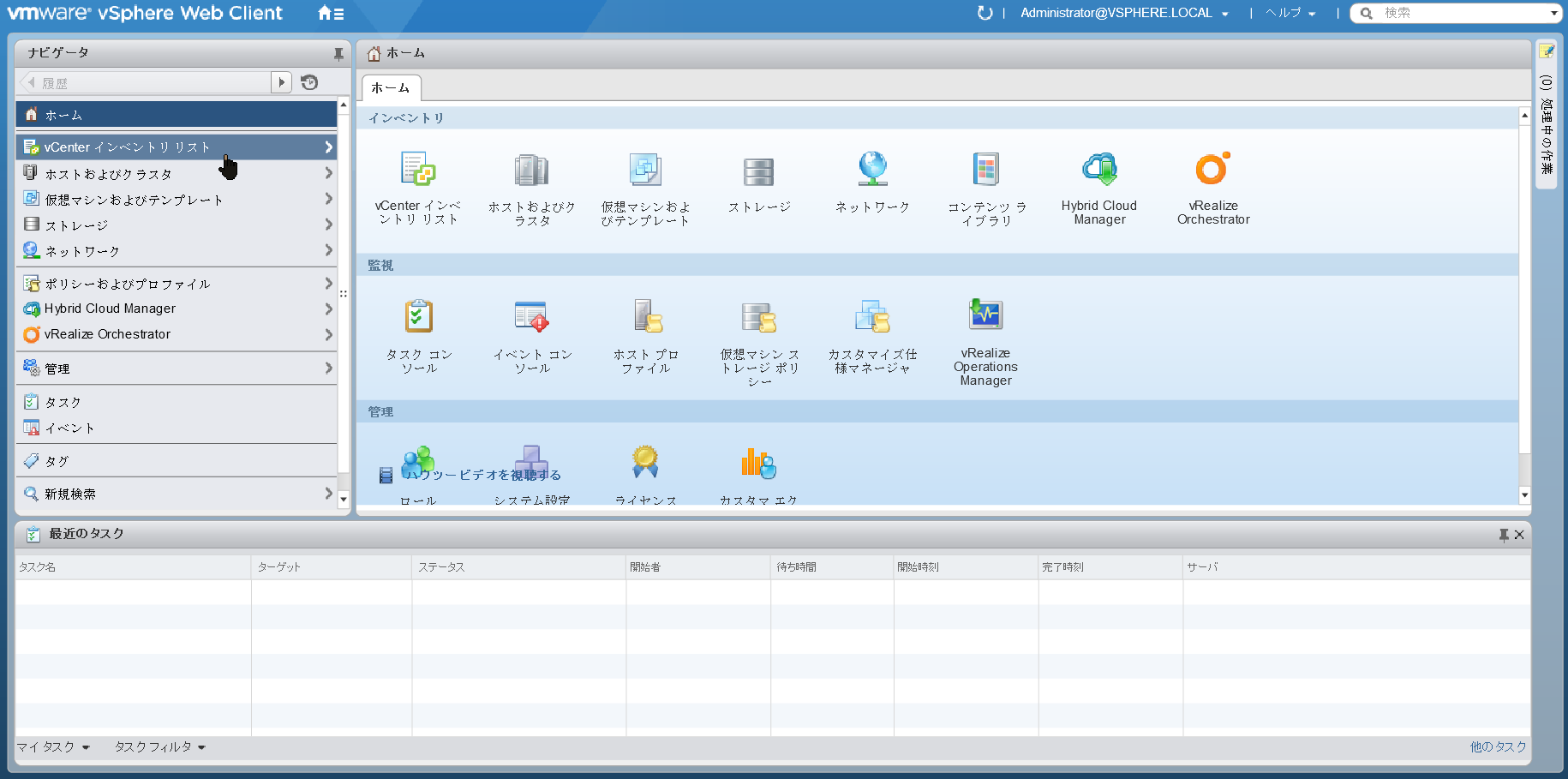The image size is (1568, 779).
Task: Expand ストレージ navigator chevron
Action: [x=328, y=225]
